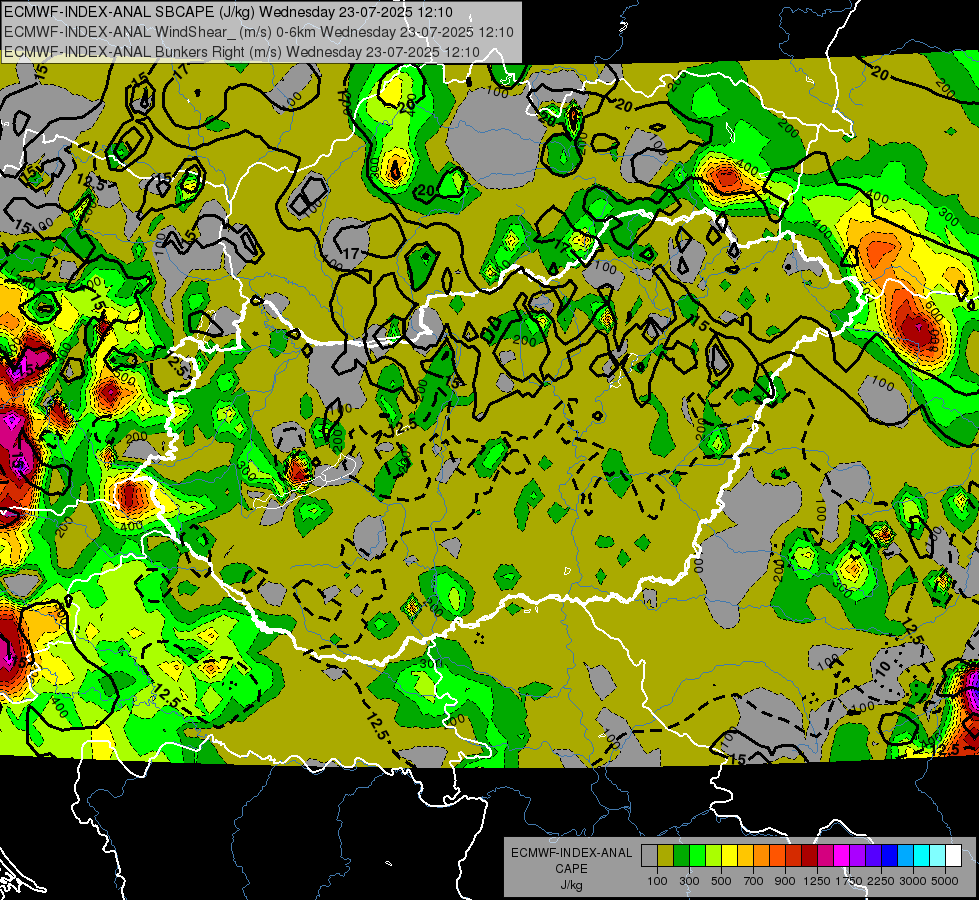Click the 500 tick label in legend
Screen dimensions: 979x900
pyautogui.click(x=721, y=881)
